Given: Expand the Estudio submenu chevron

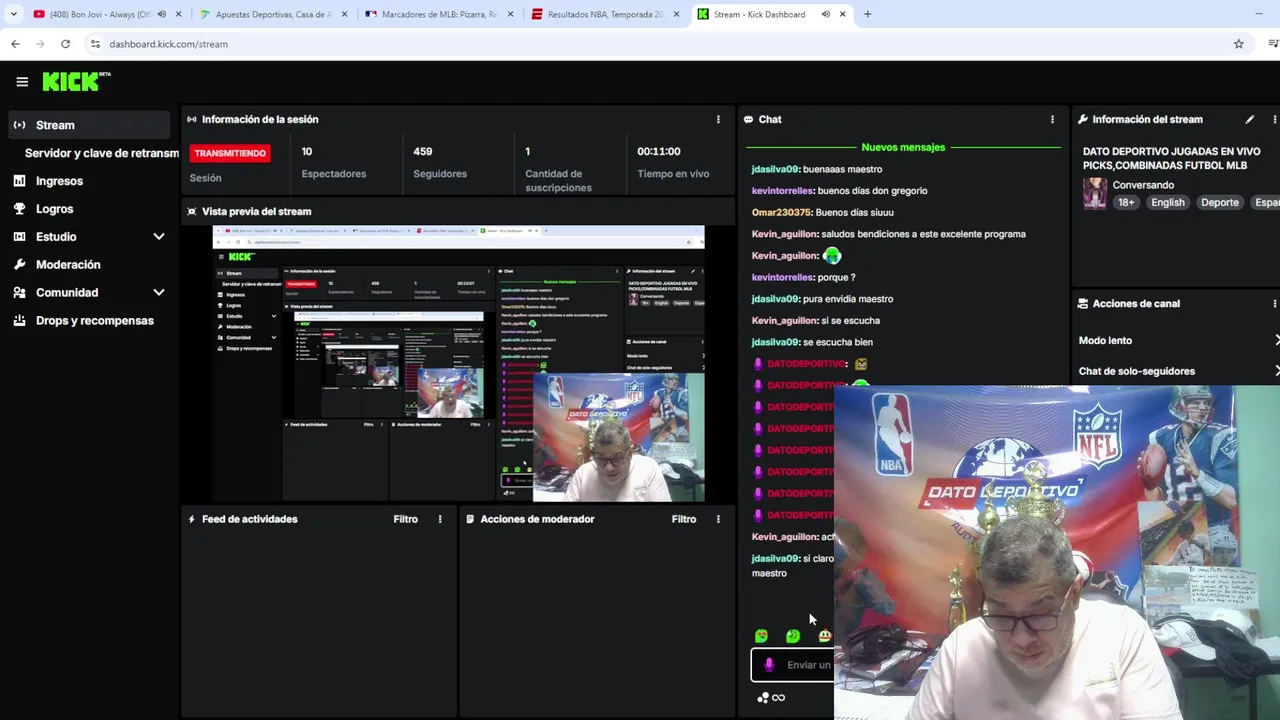Looking at the screenshot, I should click(x=158, y=237).
